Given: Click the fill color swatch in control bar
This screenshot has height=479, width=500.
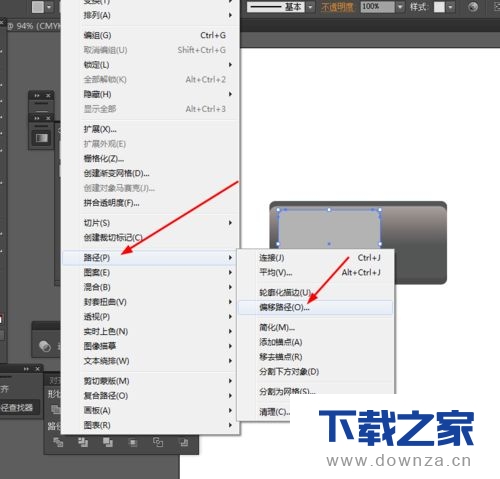Looking at the screenshot, I should click(x=38, y=7).
